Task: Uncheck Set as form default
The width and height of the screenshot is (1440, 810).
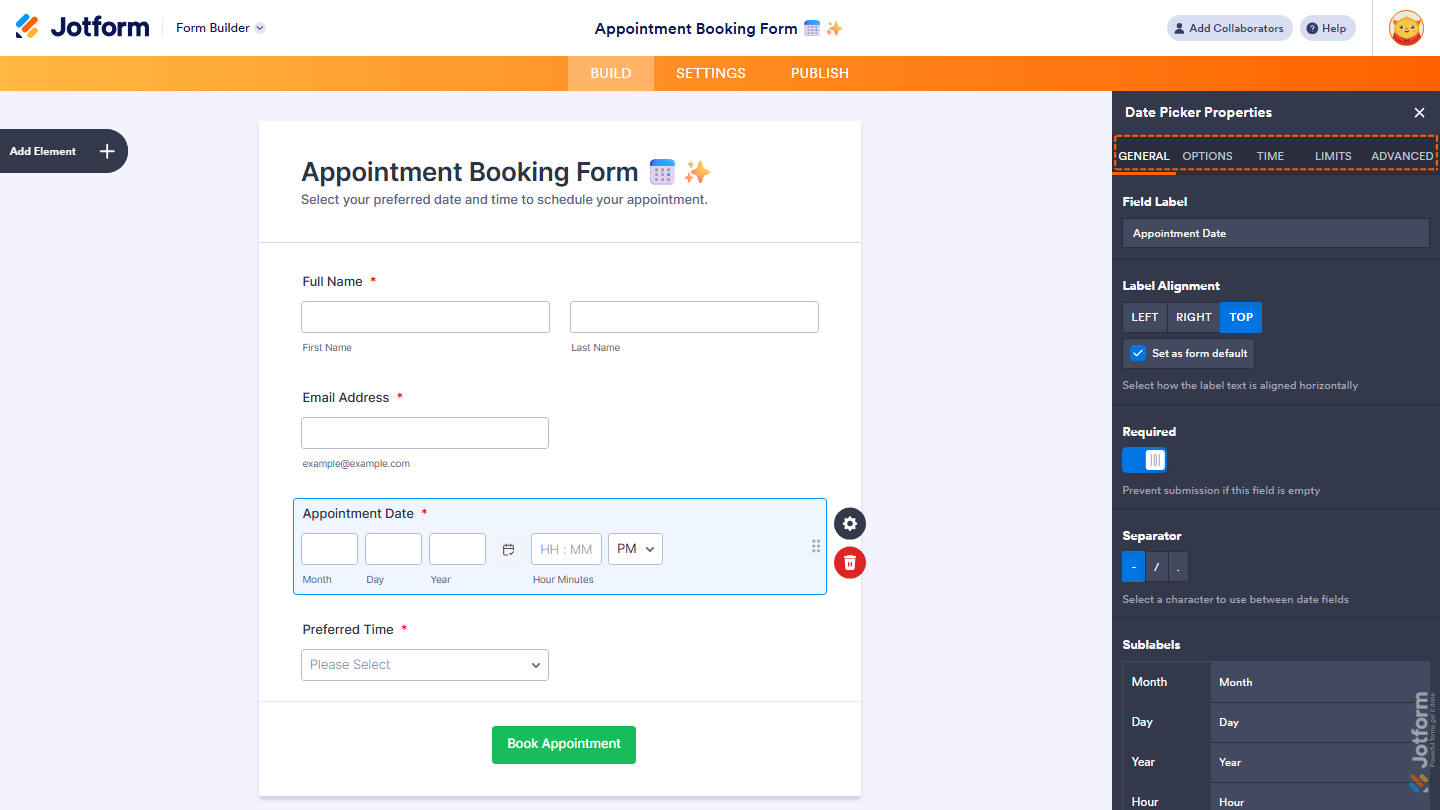Action: coord(1137,353)
